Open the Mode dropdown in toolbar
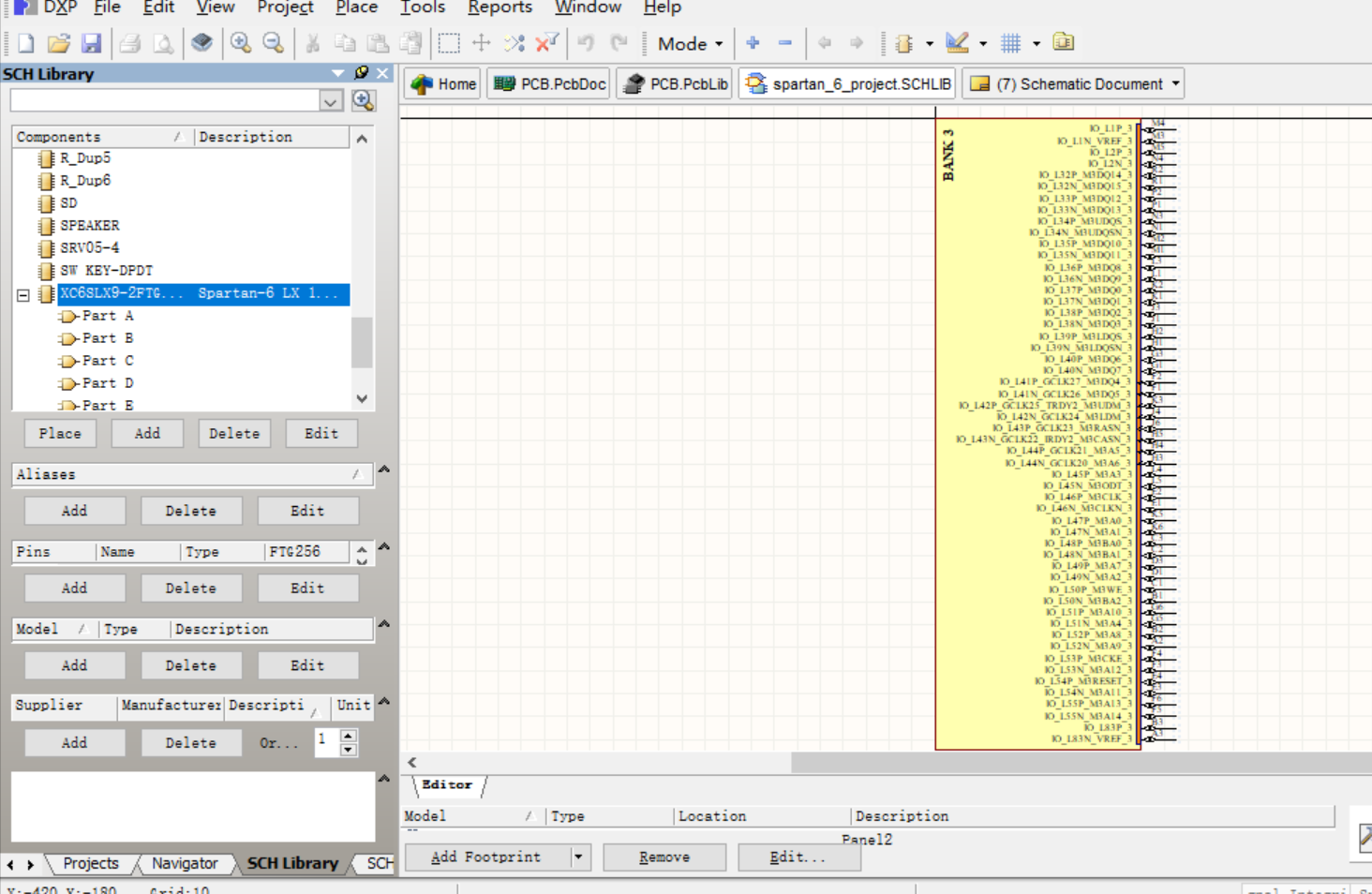The width and height of the screenshot is (1372, 894). click(691, 43)
